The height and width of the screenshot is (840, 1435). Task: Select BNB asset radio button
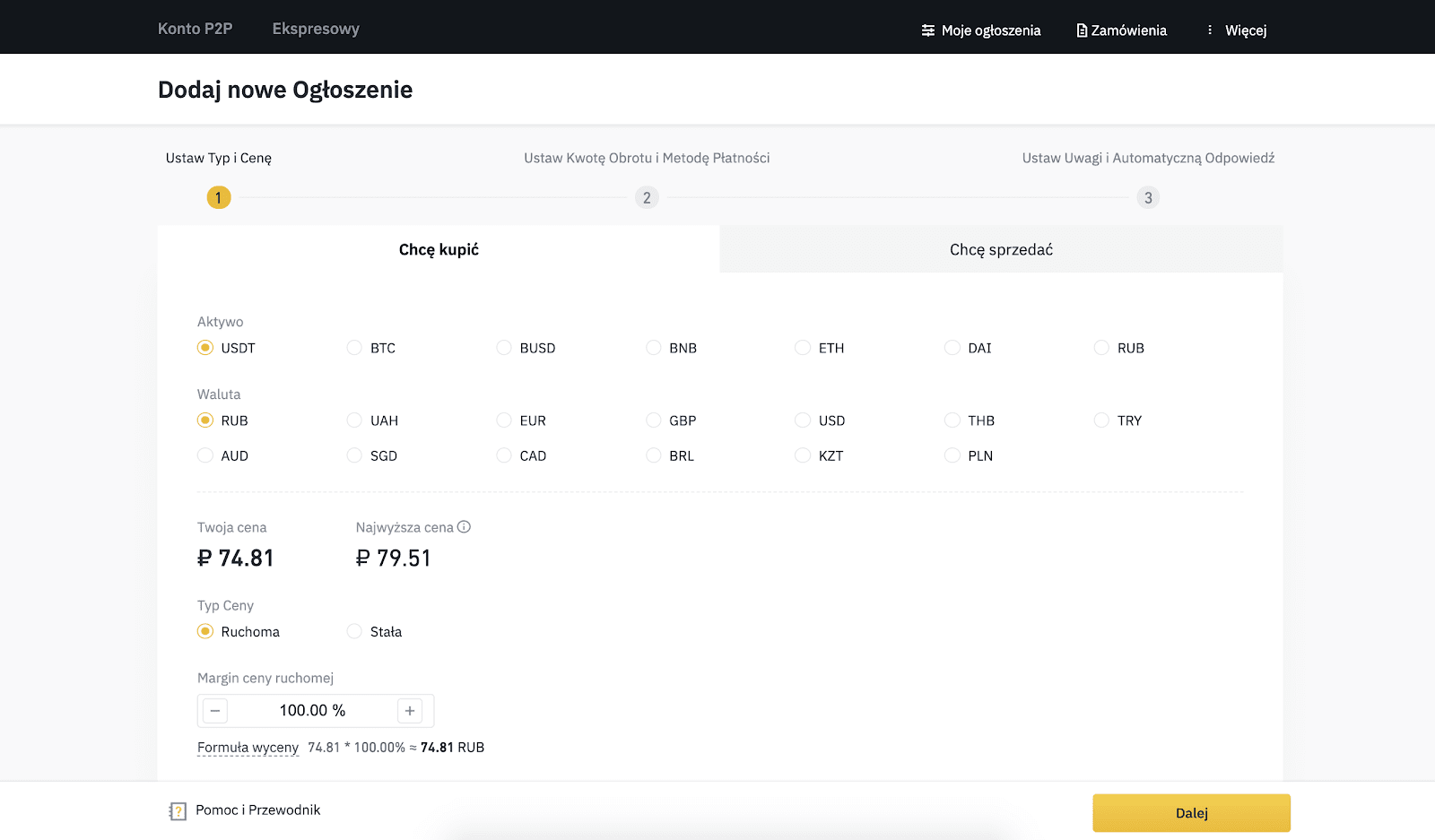654,348
